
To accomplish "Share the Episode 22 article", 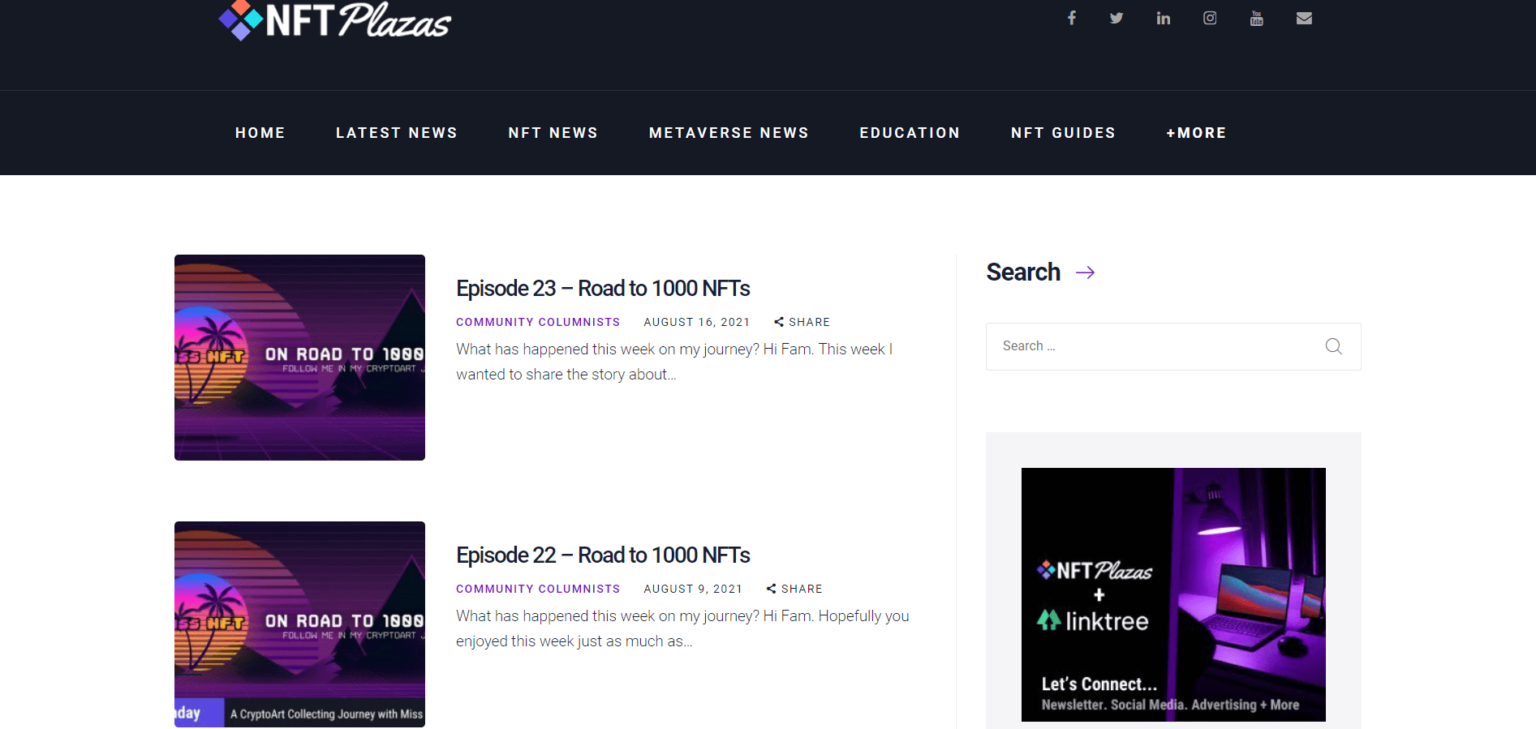I will click(795, 589).
